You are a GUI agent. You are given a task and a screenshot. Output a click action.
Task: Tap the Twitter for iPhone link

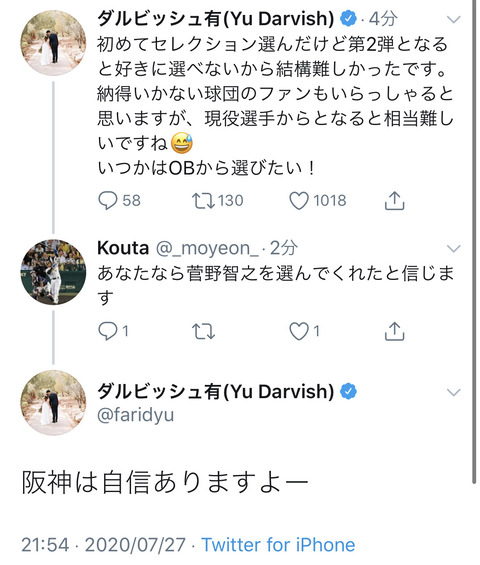[278, 544]
